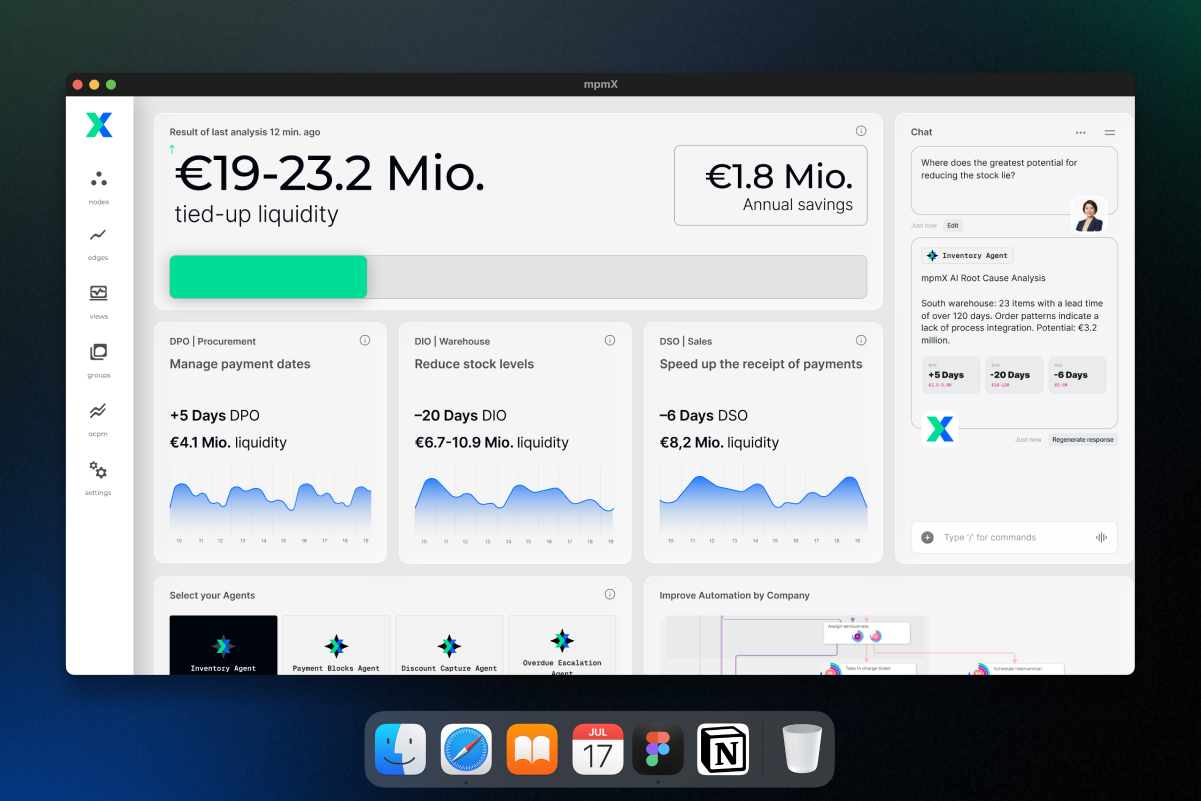Click 'Improve Automation by Company' heading
The height and width of the screenshot is (801, 1201).
click(x=735, y=595)
